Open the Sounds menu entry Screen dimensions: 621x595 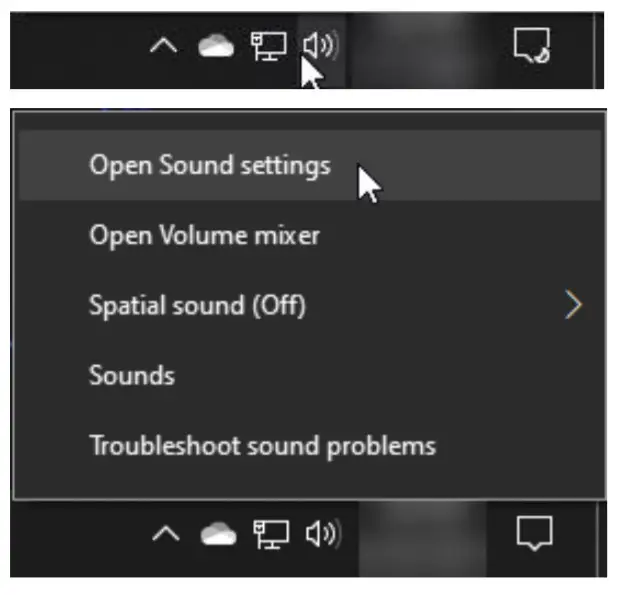pyautogui.click(x=131, y=375)
